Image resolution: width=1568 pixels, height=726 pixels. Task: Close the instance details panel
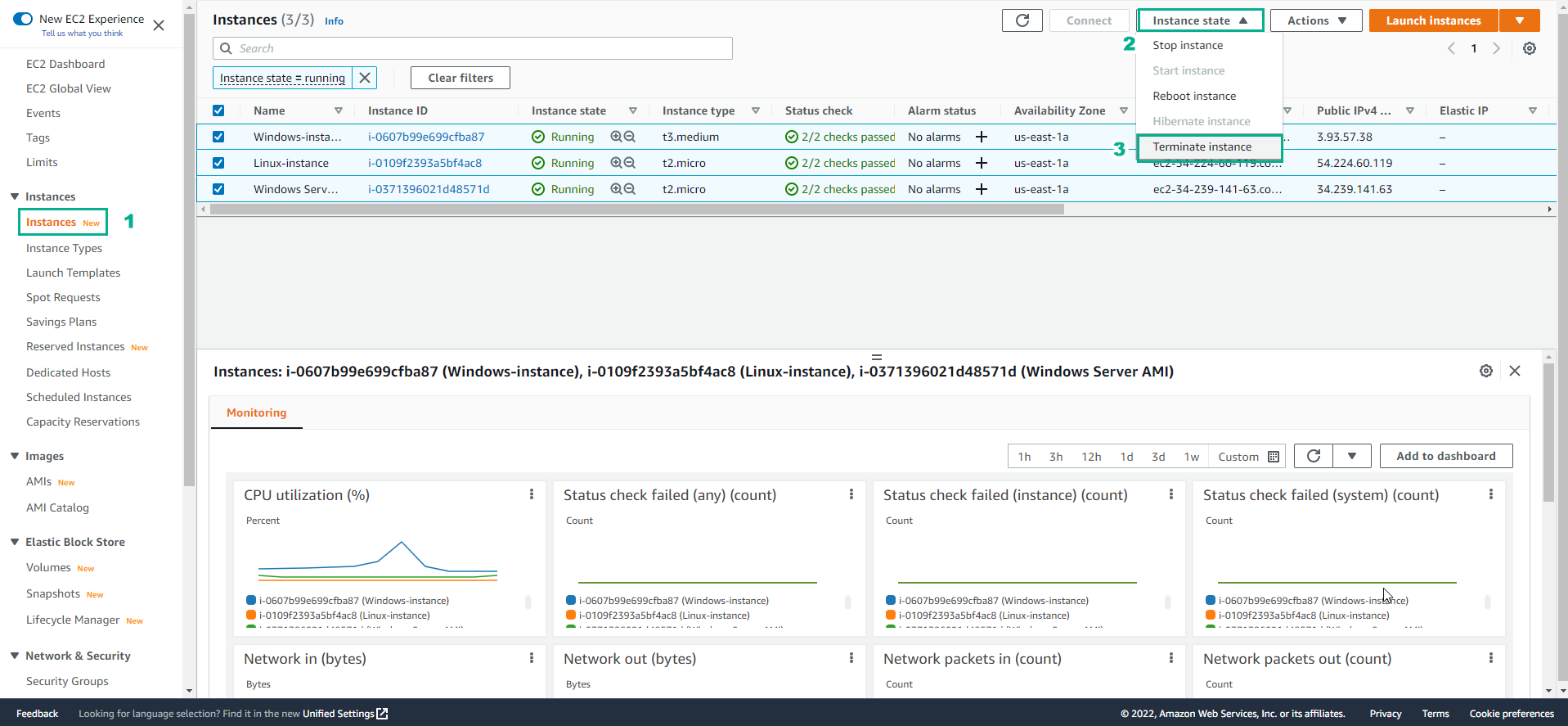coord(1515,371)
